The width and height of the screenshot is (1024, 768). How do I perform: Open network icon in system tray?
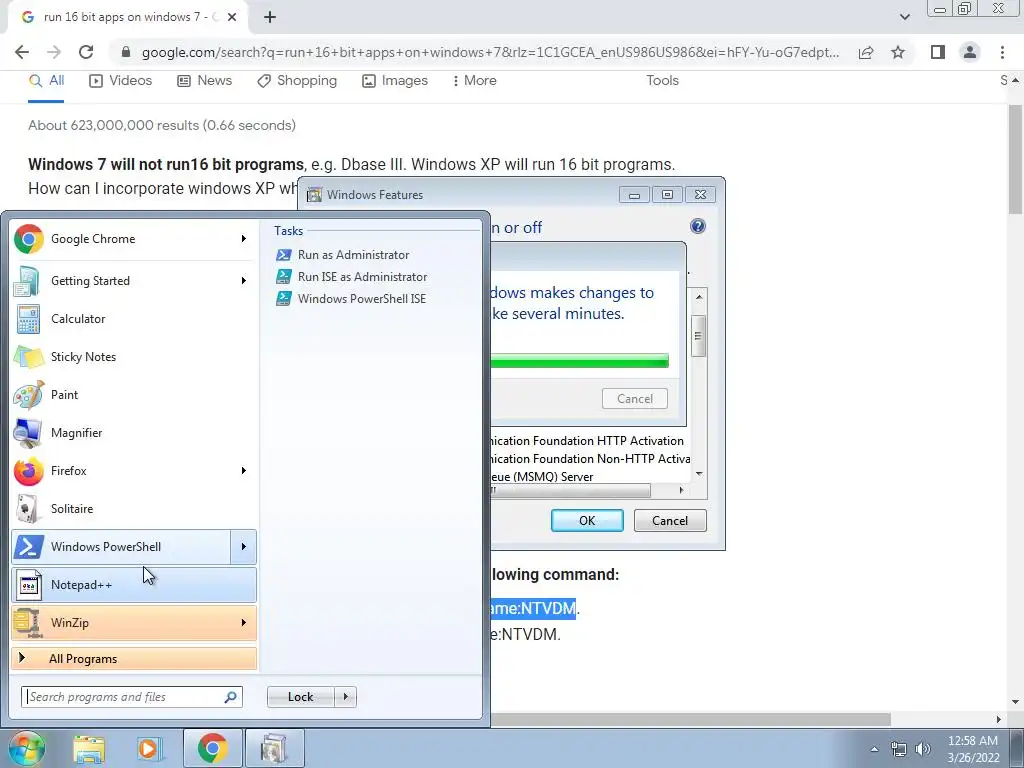tap(899, 749)
